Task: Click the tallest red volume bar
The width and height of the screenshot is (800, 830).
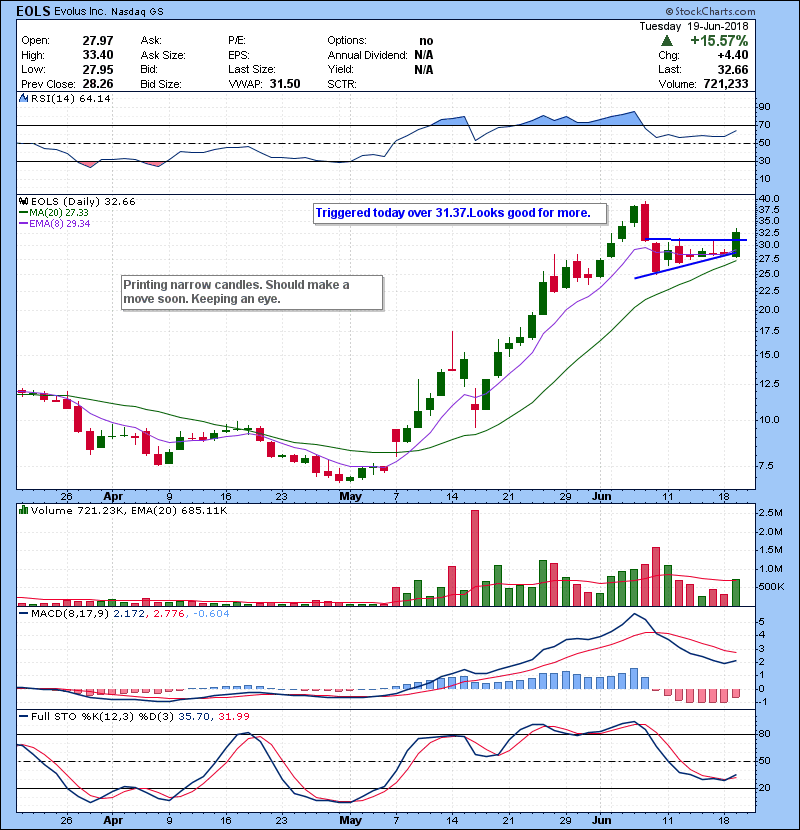Action: [x=475, y=558]
